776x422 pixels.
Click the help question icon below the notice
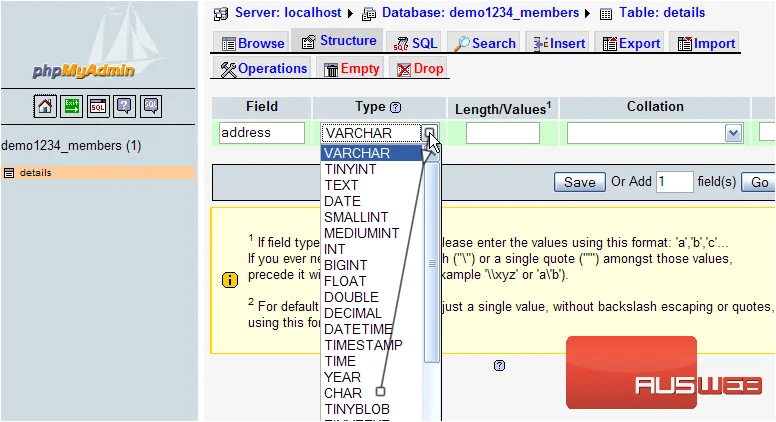coord(499,366)
